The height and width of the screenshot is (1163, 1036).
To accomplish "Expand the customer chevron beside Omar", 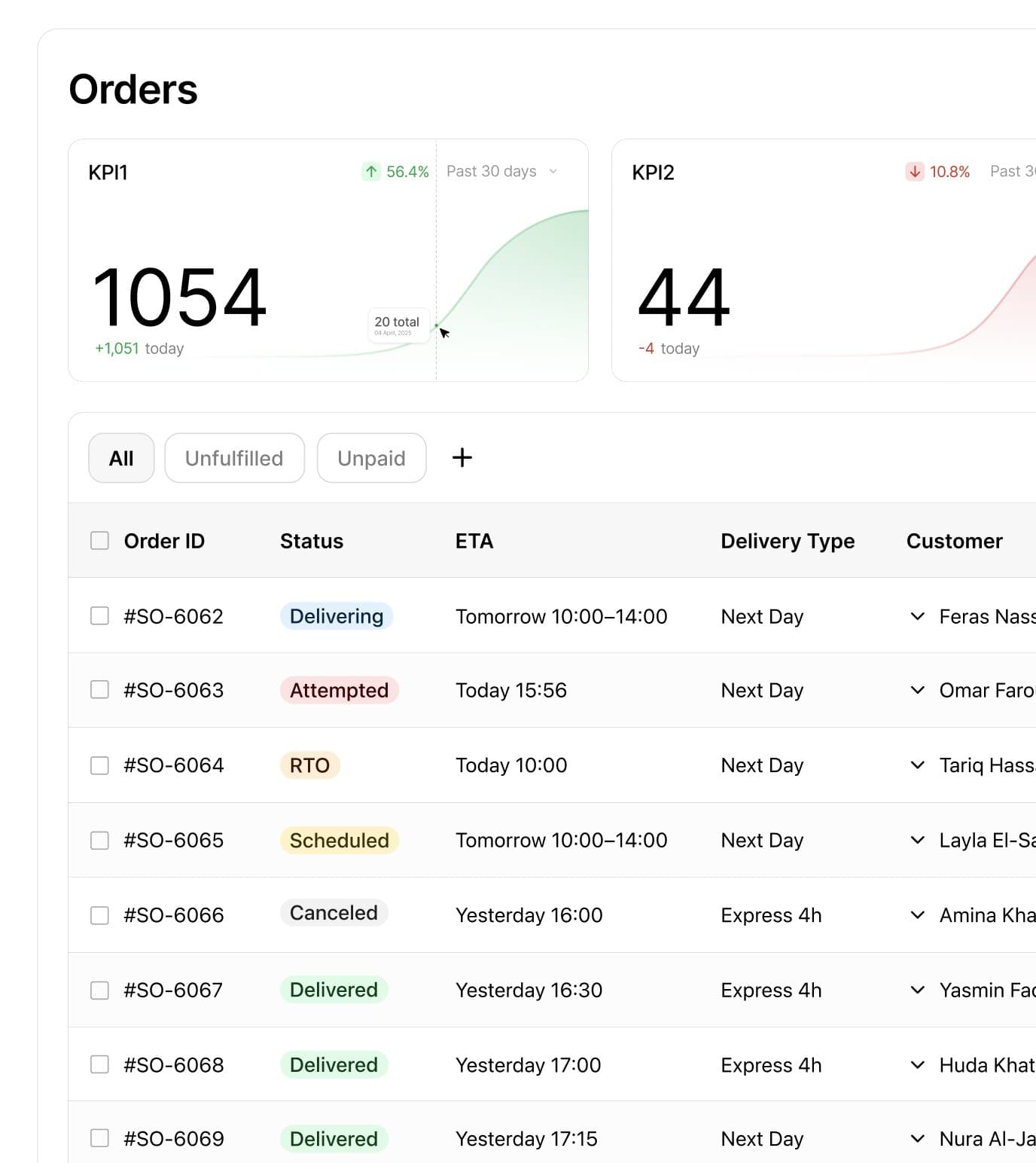I will pyautogui.click(x=917, y=690).
